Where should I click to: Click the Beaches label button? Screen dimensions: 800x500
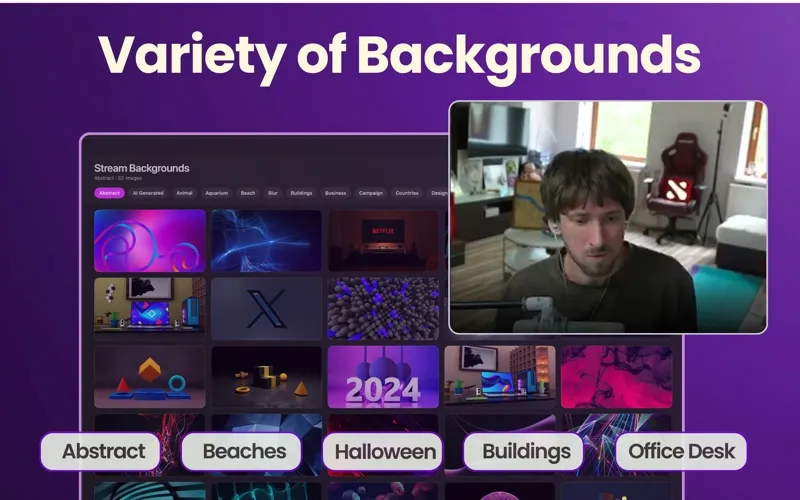click(241, 452)
